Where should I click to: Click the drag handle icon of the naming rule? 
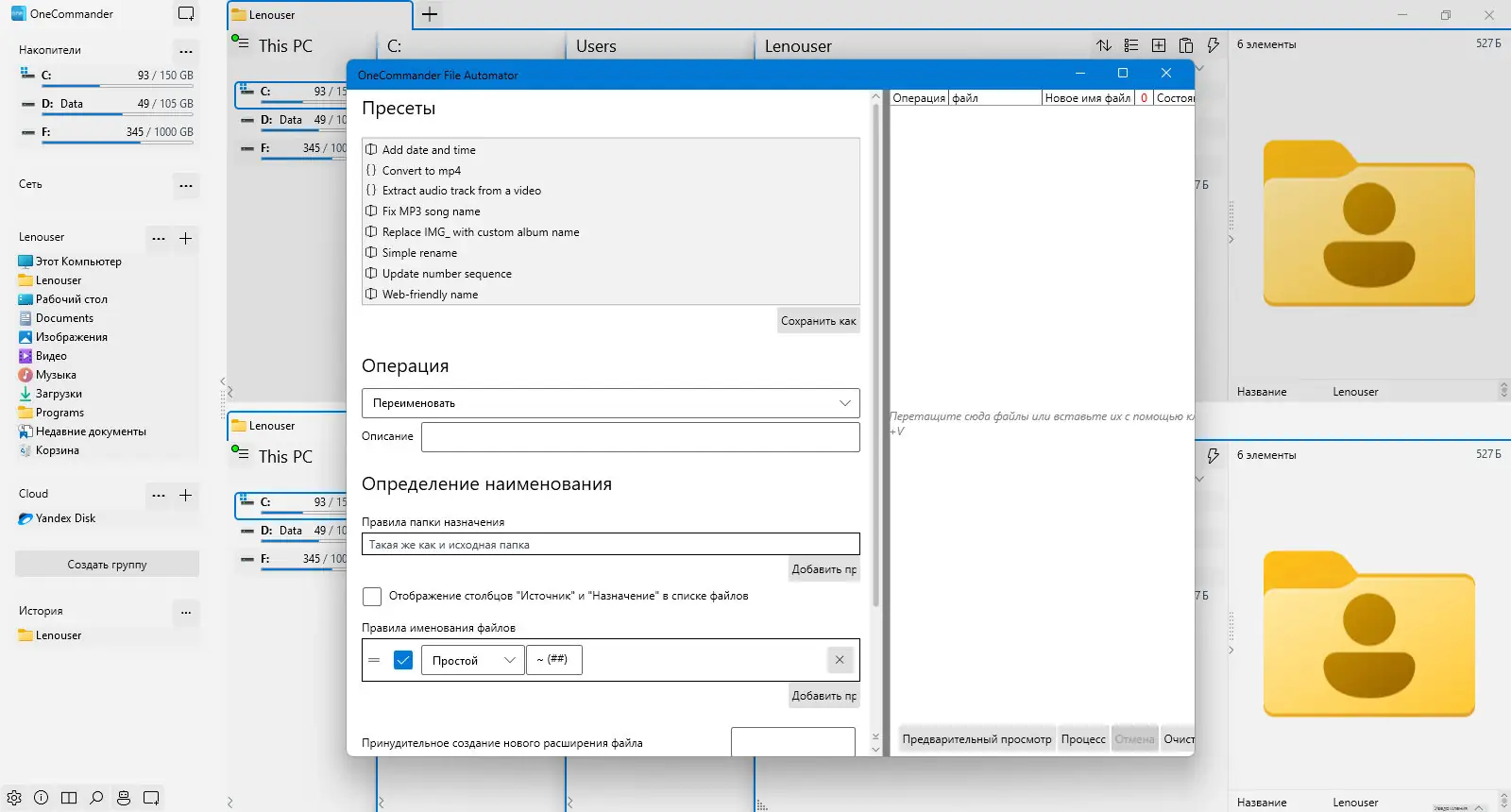[x=374, y=660]
